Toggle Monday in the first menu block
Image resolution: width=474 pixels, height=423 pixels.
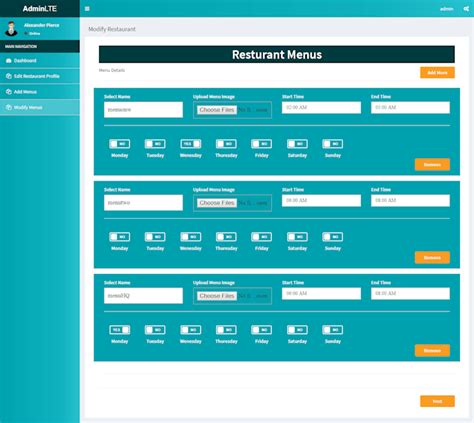120,144
